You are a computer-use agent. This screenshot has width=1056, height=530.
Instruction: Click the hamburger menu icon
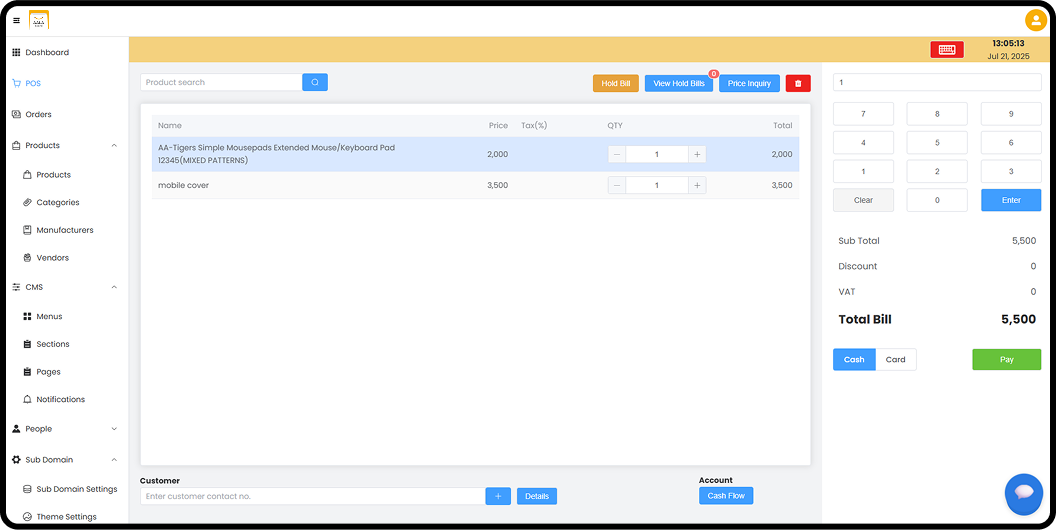pos(16,20)
